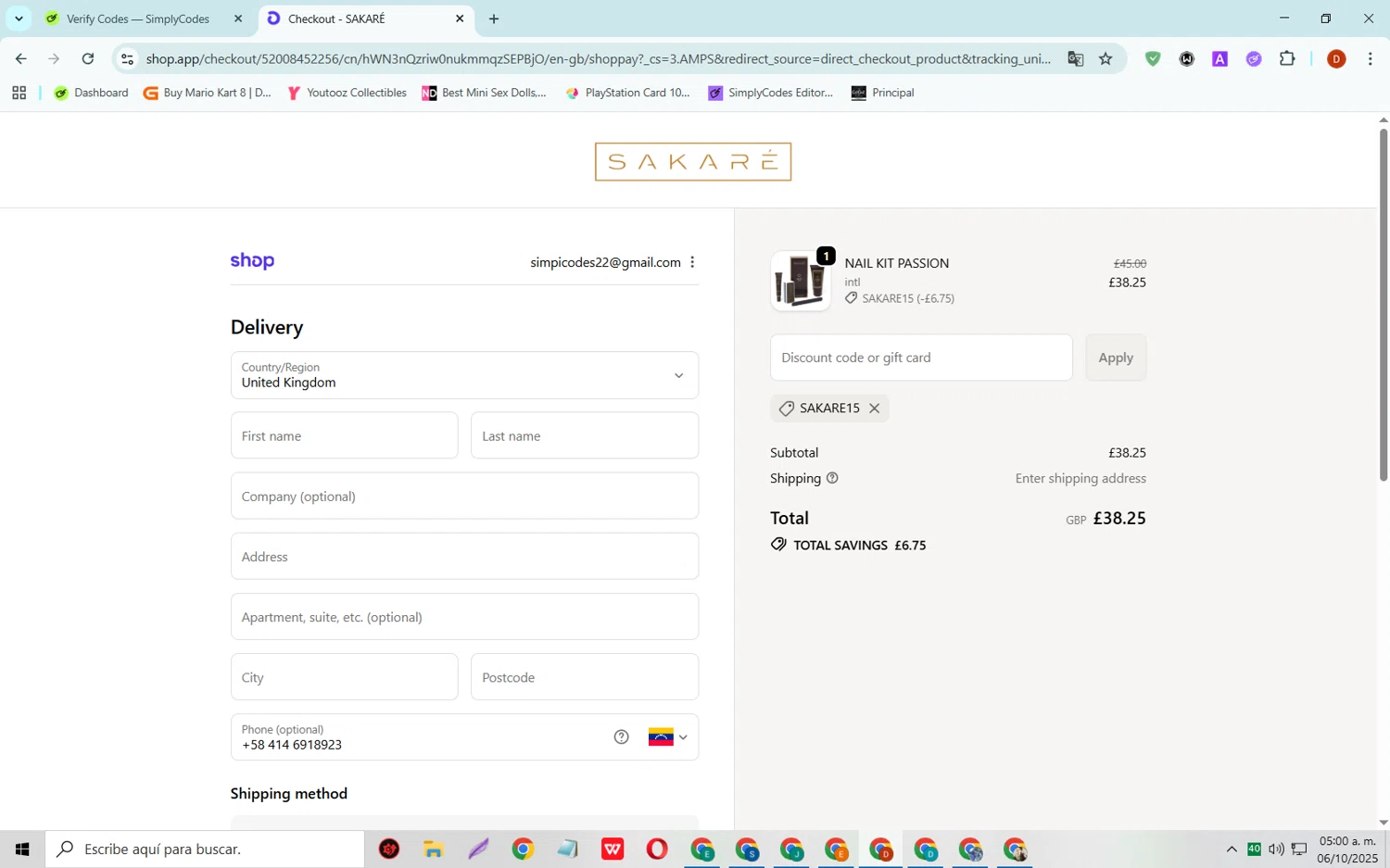Click the Last name field
Image resolution: width=1390 pixels, height=868 pixels.
click(585, 435)
